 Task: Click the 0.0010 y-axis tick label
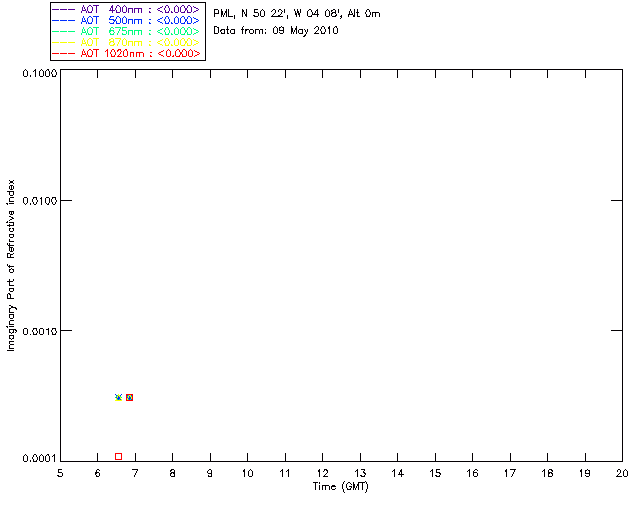coord(40,331)
